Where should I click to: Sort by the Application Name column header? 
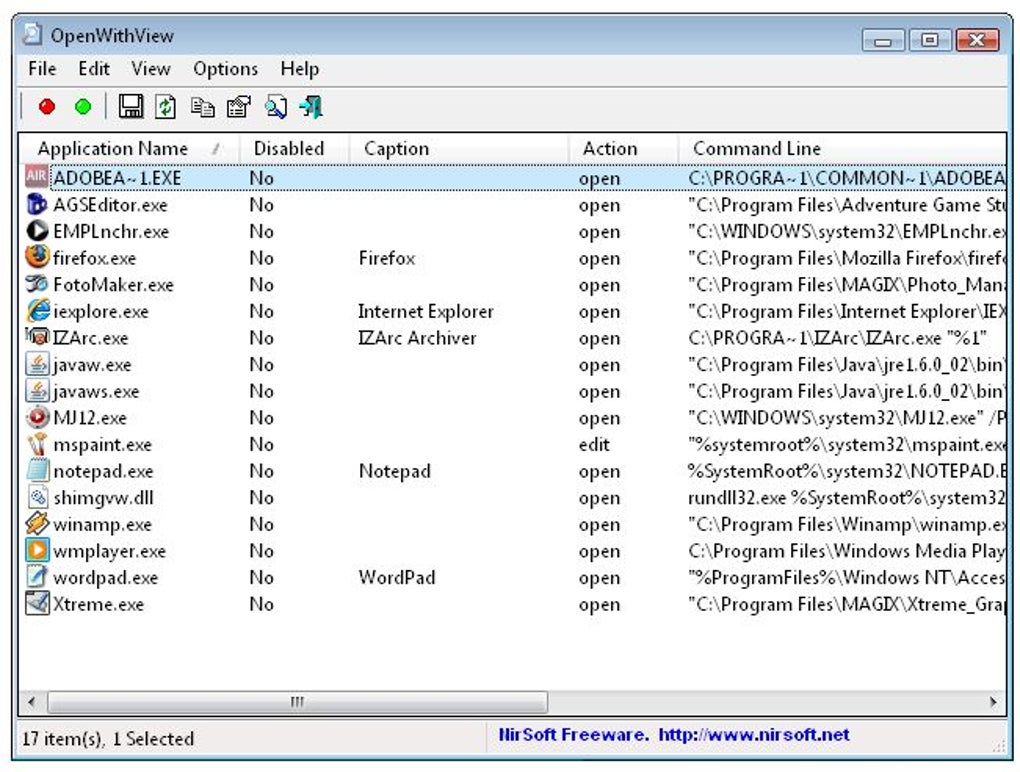(x=129, y=149)
